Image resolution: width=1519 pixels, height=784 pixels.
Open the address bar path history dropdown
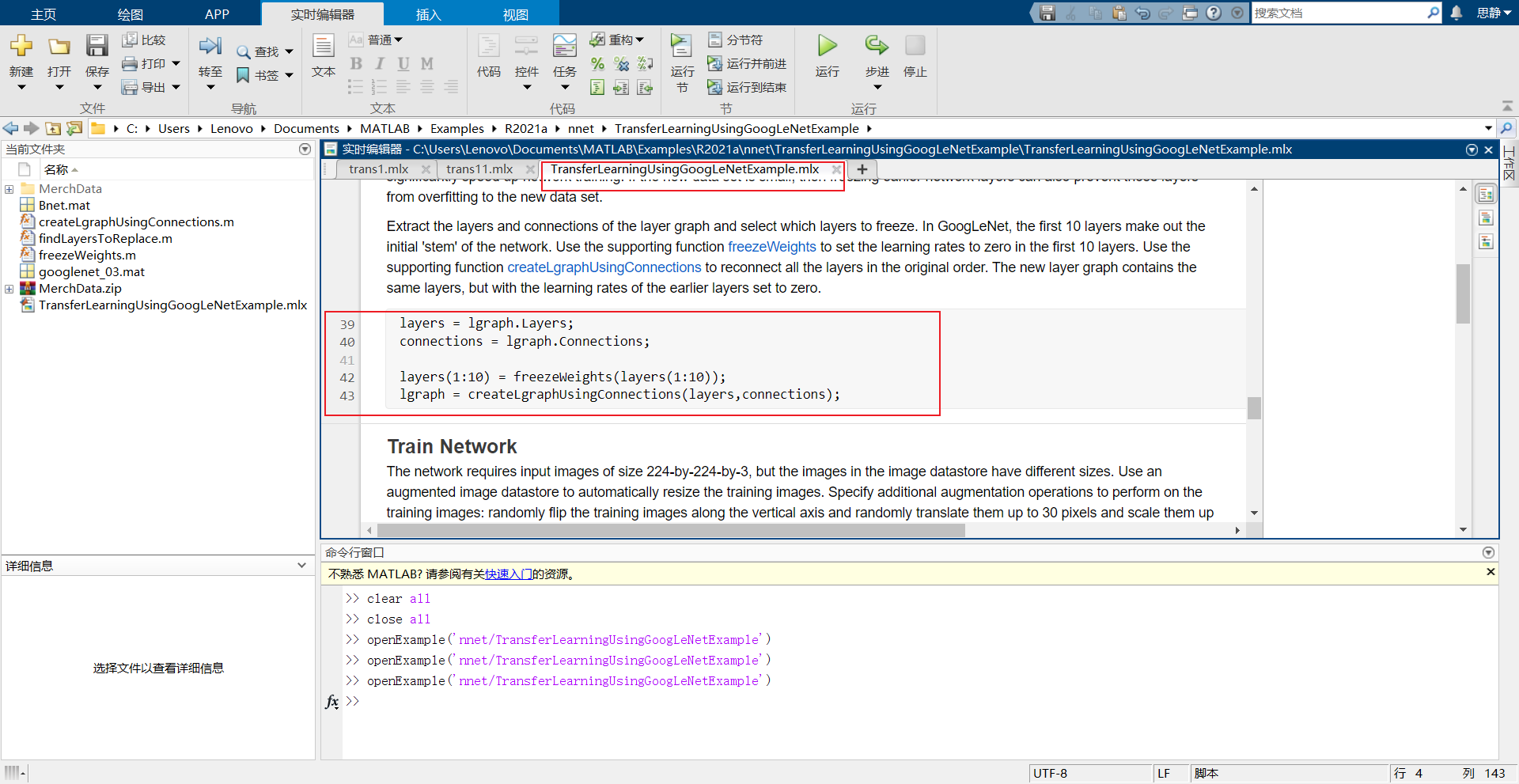(1488, 128)
